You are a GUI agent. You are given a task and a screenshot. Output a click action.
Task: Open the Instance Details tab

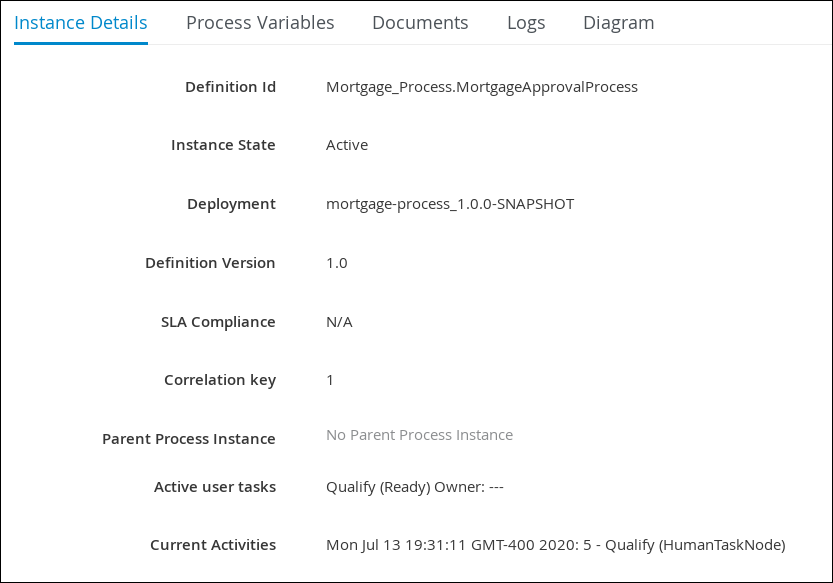[x=81, y=23]
